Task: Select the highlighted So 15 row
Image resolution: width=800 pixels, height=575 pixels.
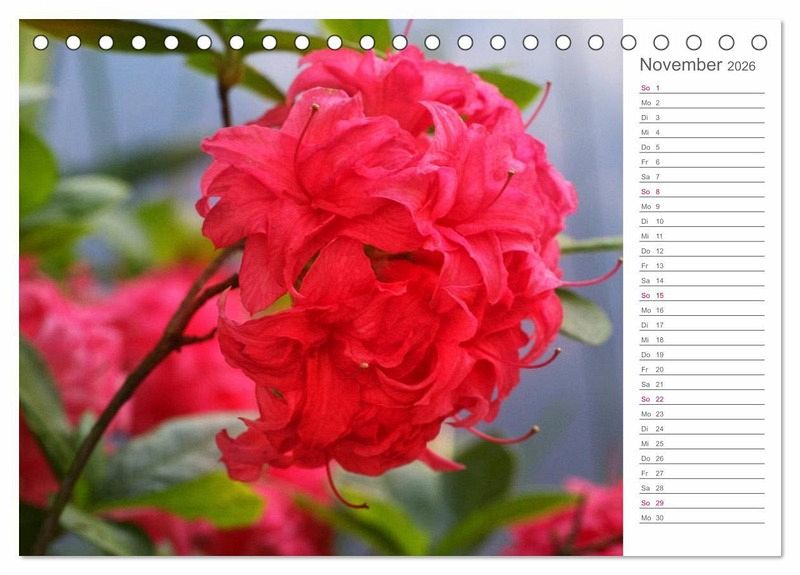Action: (x=701, y=295)
